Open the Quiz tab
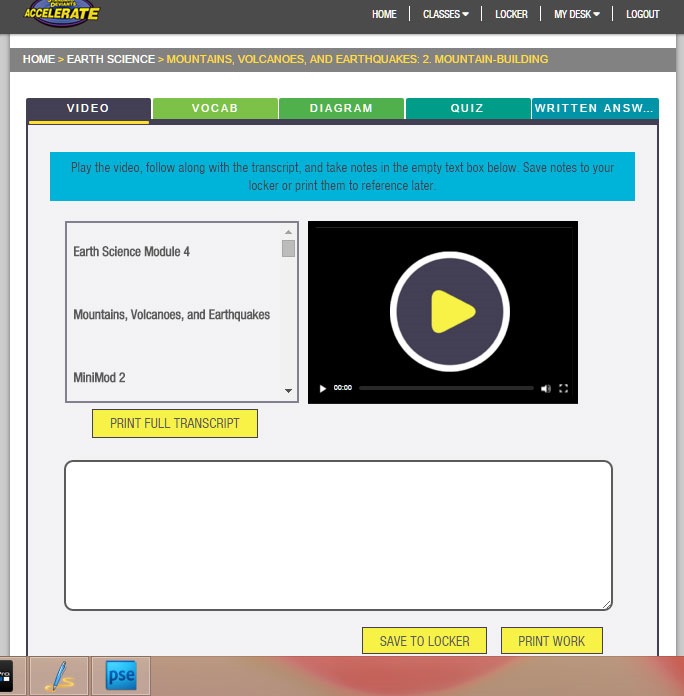Screen dimensions: 684x696 coord(467,108)
